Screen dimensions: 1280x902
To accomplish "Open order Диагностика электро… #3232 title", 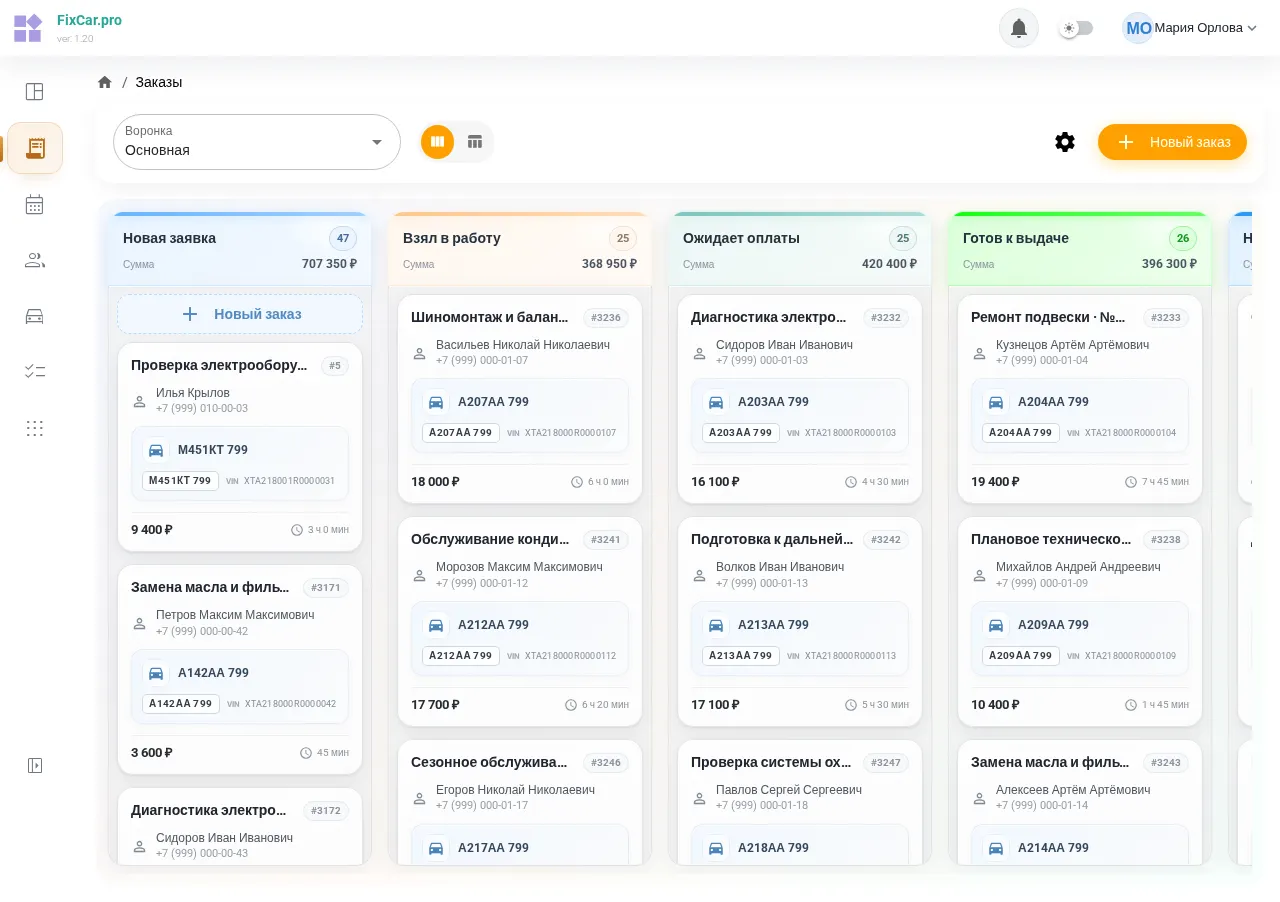I will click(x=768, y=317).
